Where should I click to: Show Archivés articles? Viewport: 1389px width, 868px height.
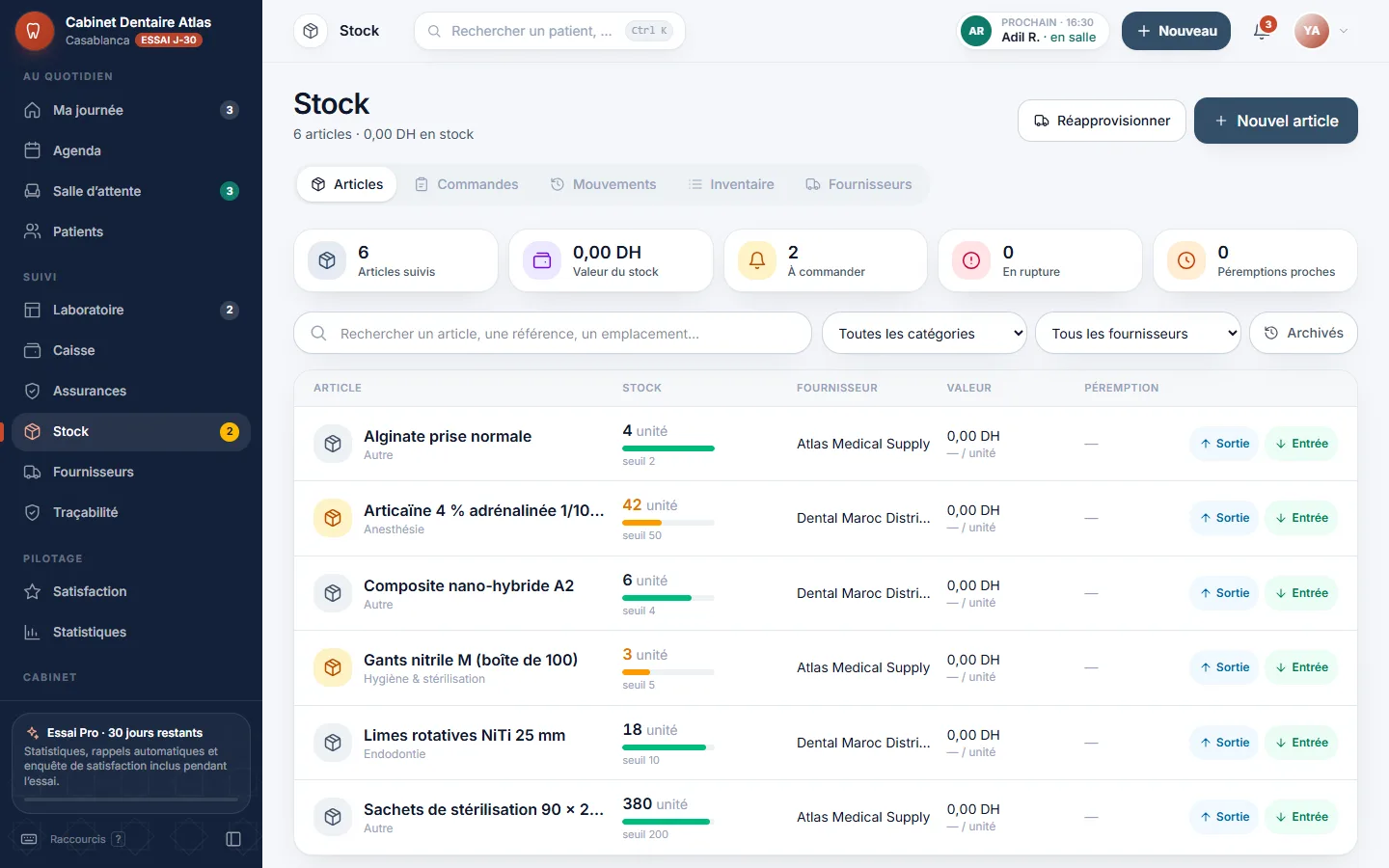pyautogui.click(x=1303, y=333)
